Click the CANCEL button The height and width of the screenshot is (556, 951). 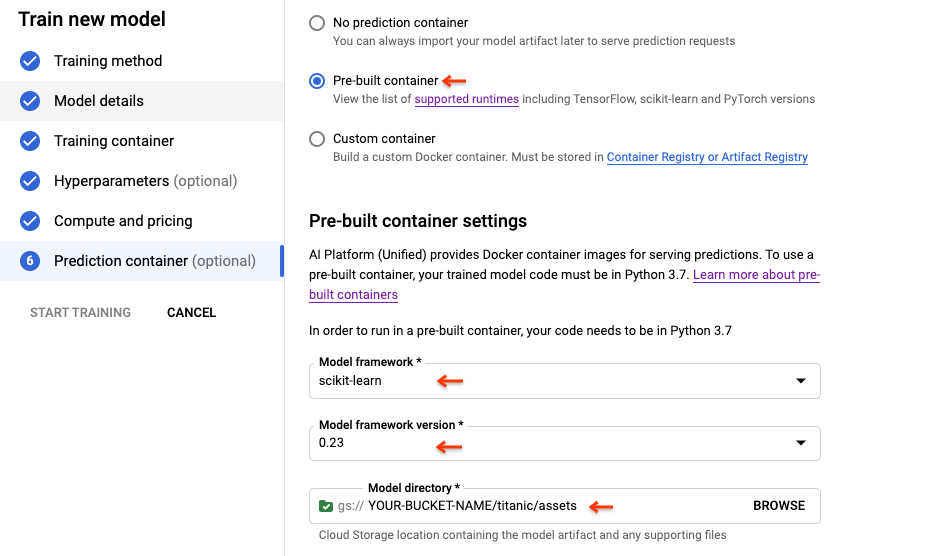tap(191, 313)
